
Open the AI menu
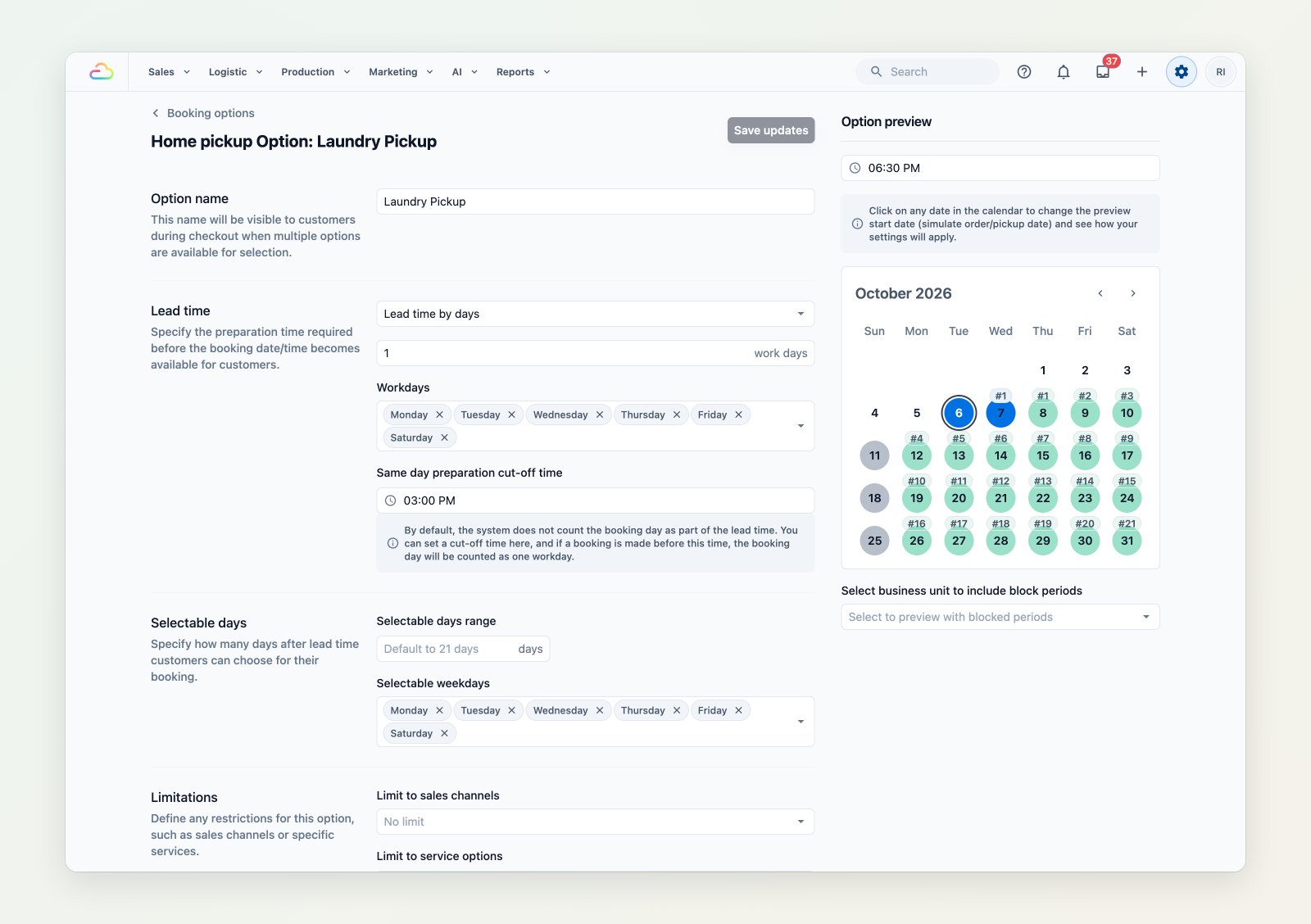[x=465, y=72]
